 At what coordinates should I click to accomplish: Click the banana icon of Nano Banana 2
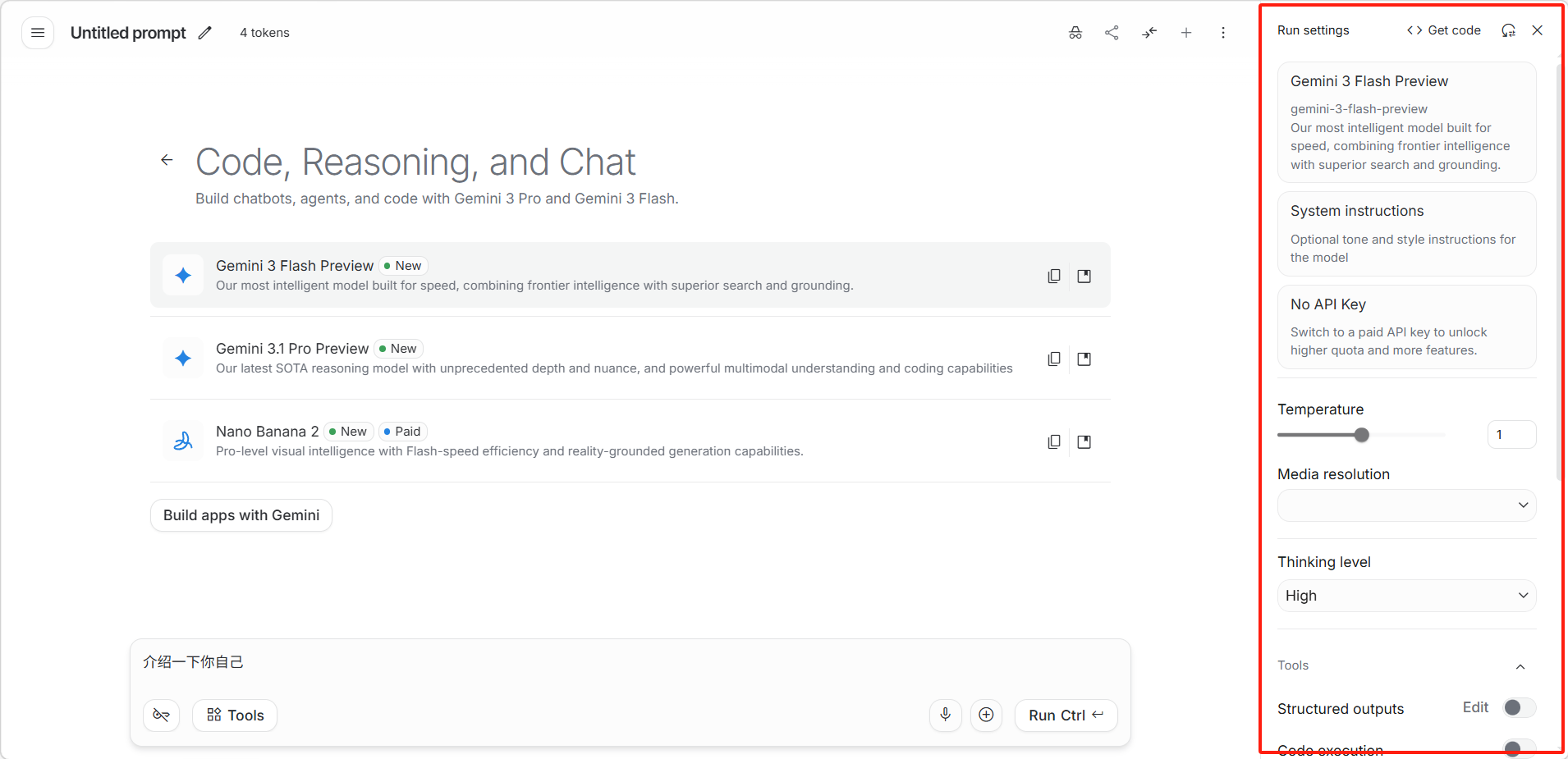[183, 441]
